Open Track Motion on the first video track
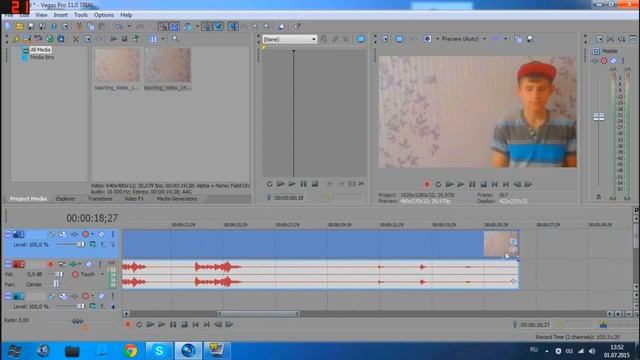The image size is (640, 360). (x=63, y=234)
